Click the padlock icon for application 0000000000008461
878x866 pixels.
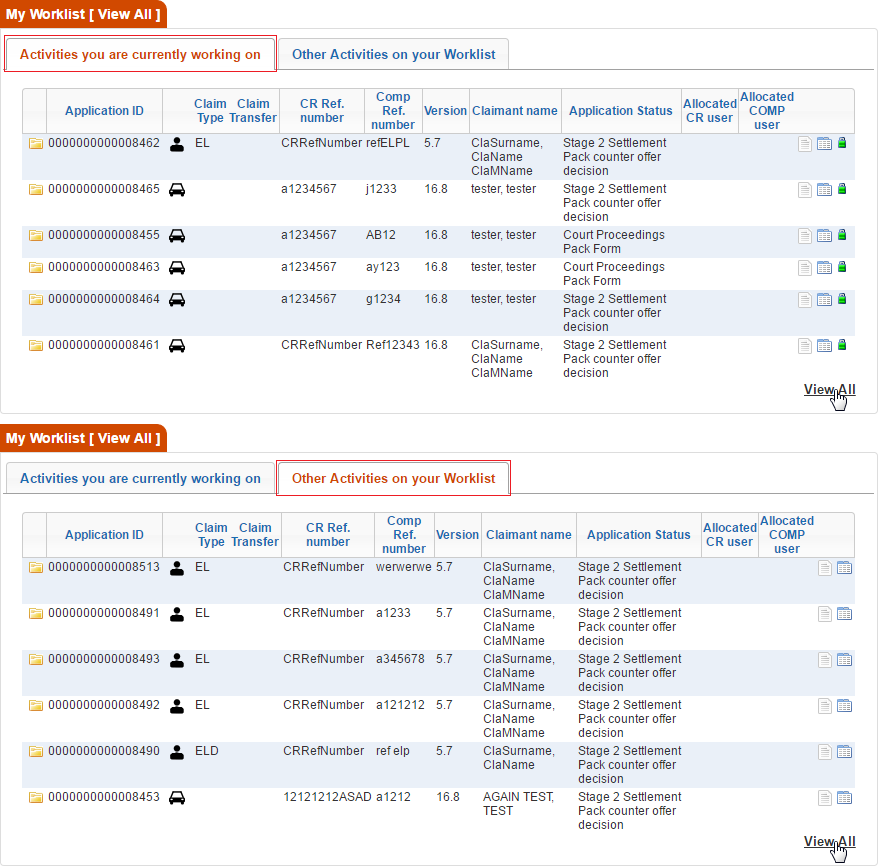coord(843,345)
